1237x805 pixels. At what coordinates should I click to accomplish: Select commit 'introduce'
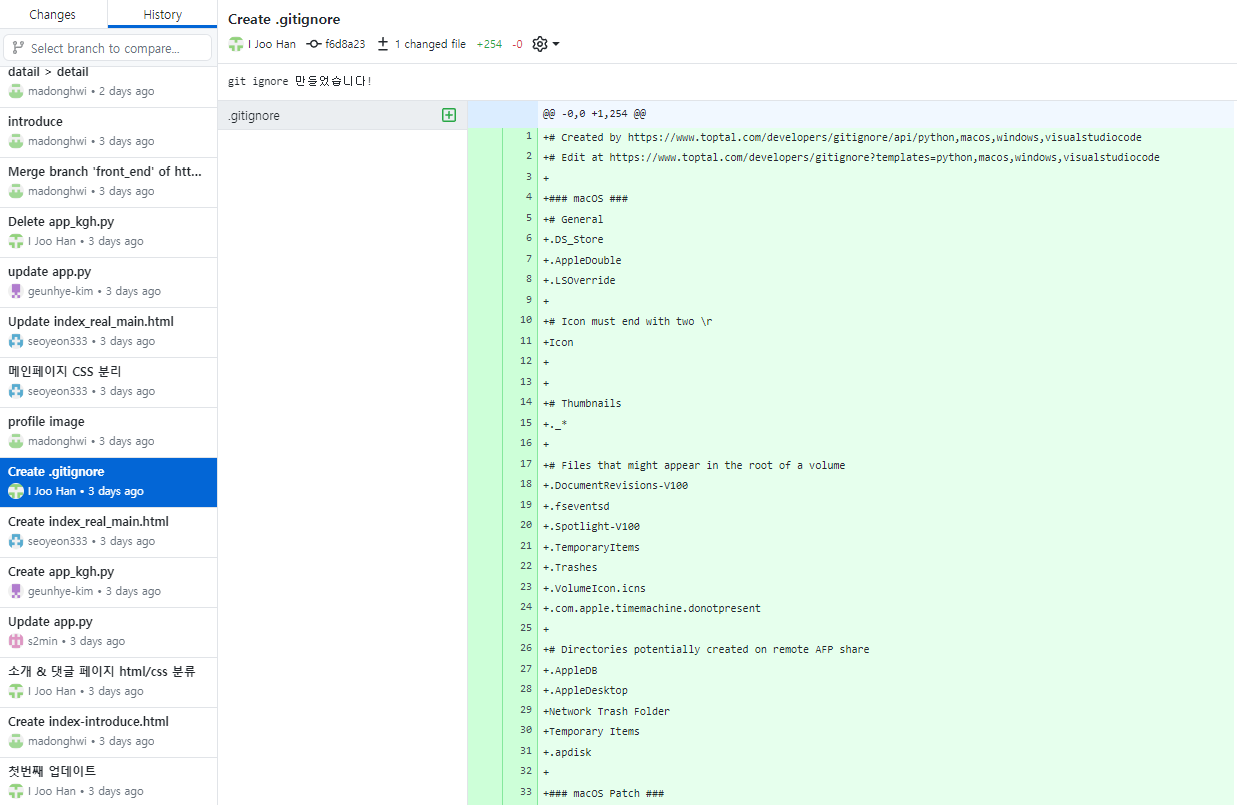click(108, 132)
